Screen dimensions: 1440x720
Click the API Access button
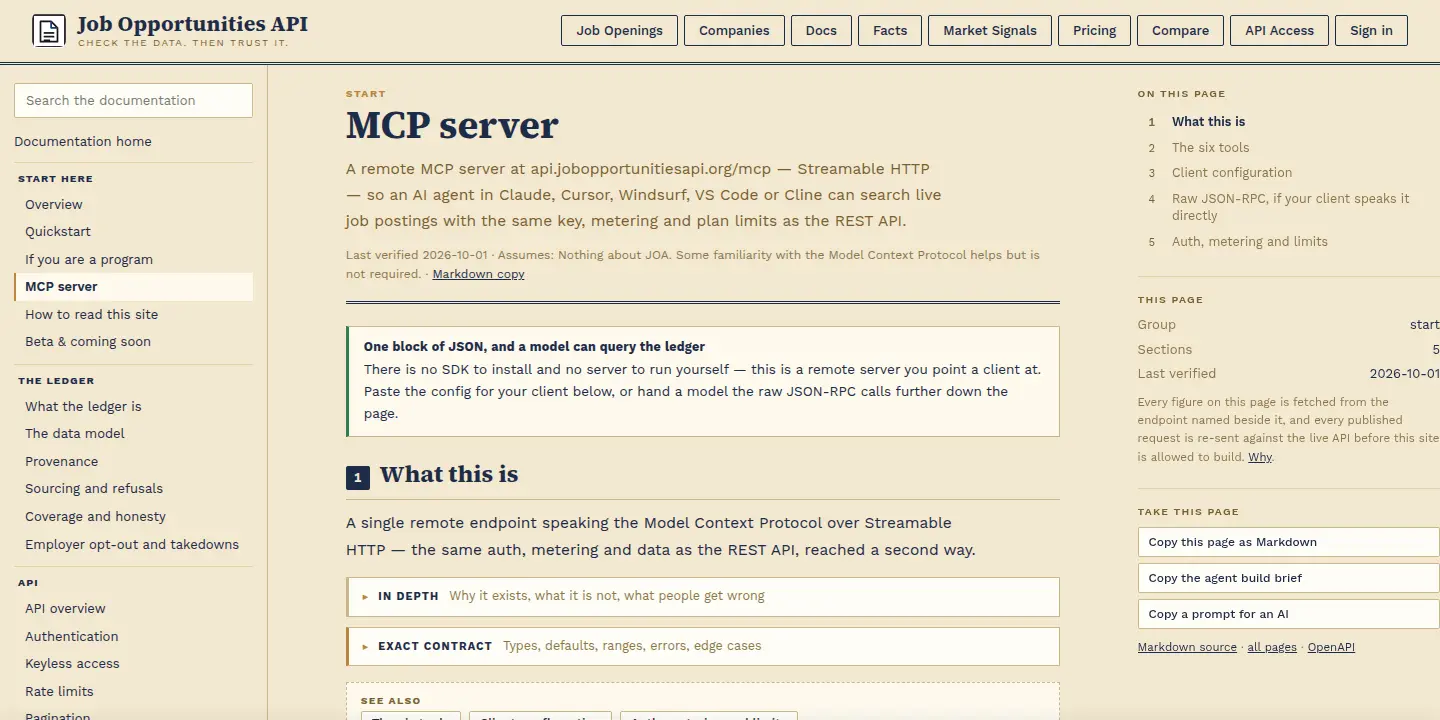point(1279,30)
